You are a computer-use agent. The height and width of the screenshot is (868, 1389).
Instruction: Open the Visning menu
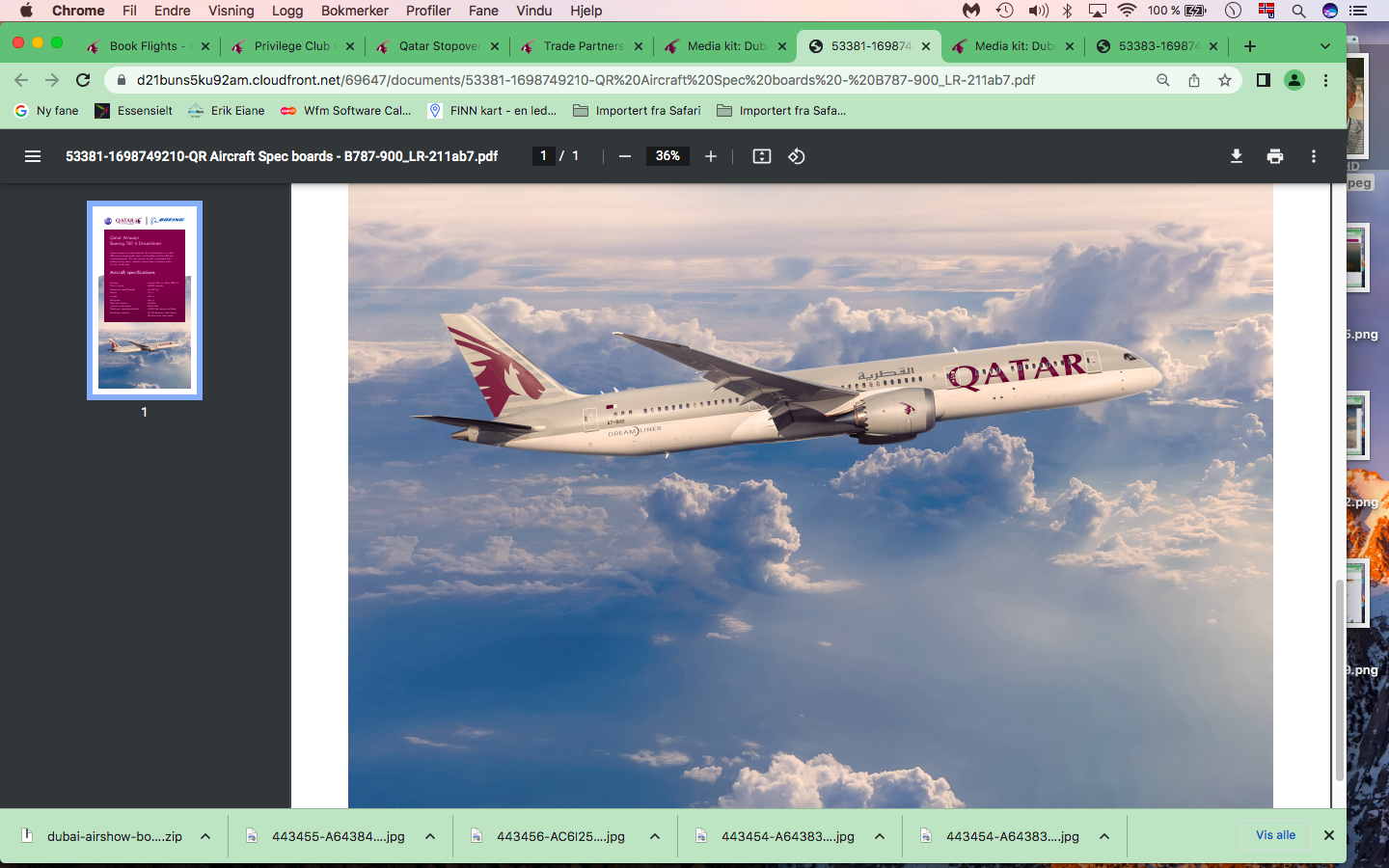pyautogui.click(x=231, y=11)
